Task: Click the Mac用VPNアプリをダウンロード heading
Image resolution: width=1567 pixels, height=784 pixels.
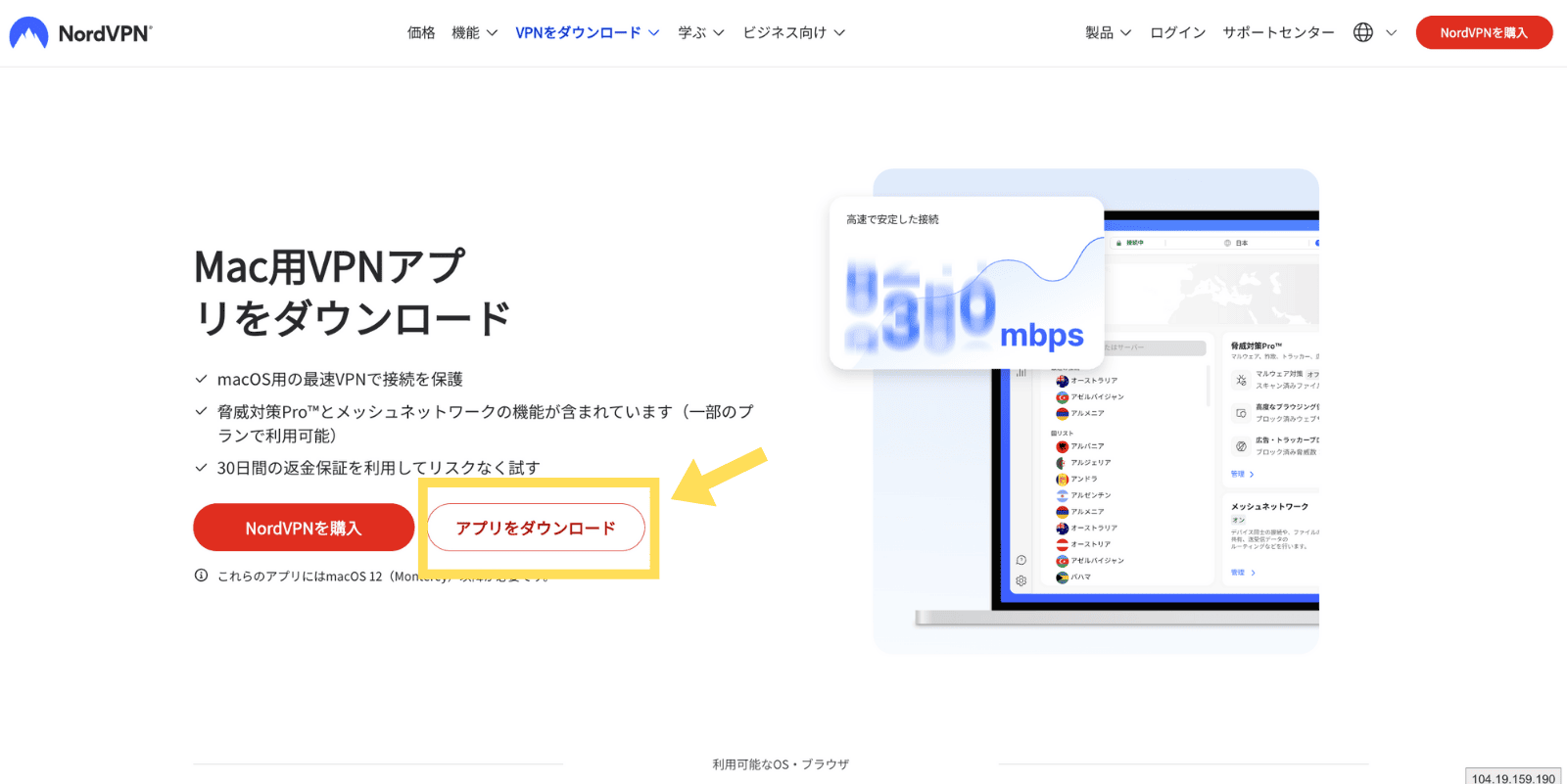Action: coord(353,292)
